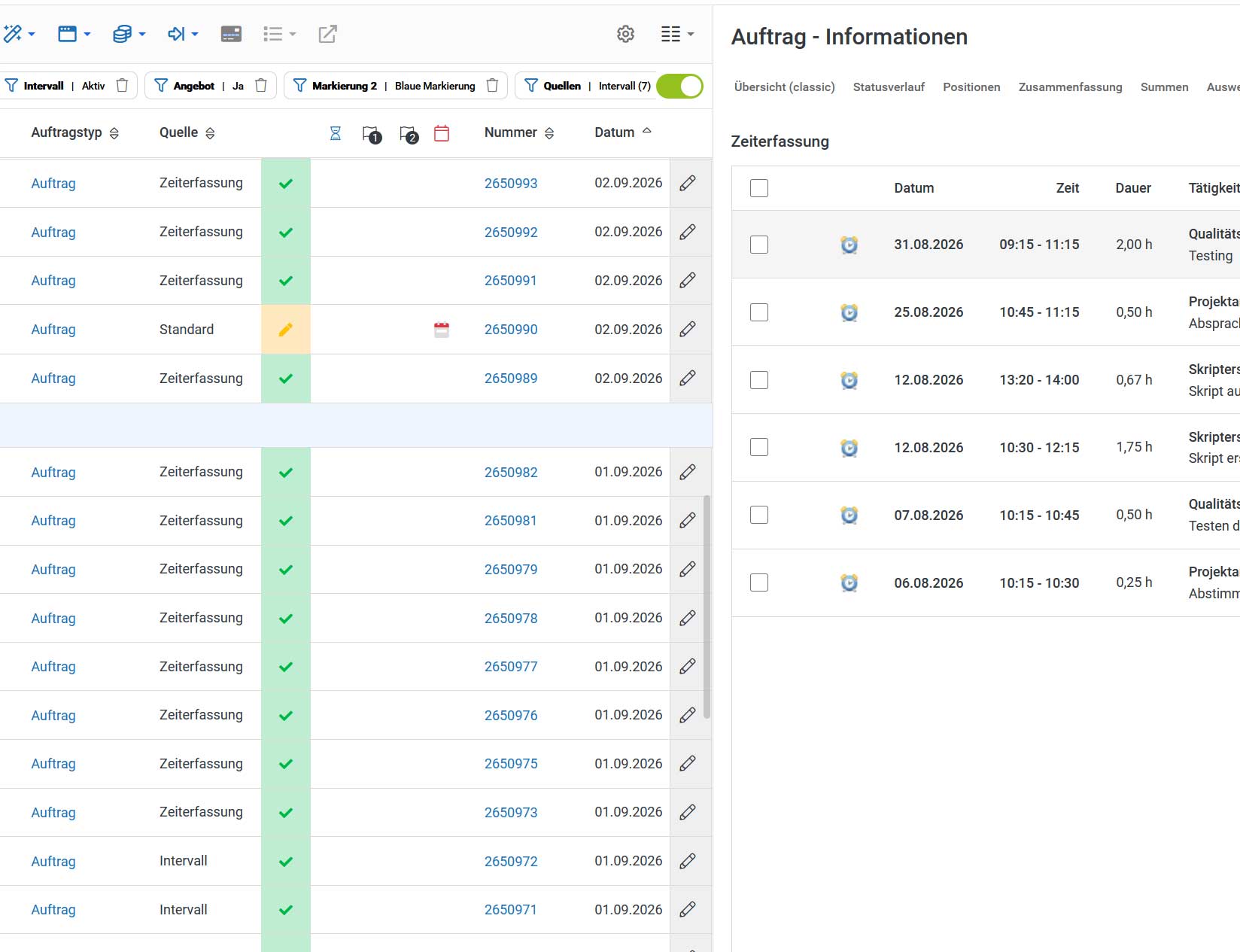Click the red calendar column header icon
The image size is (1240, 952).
(442, 133)
